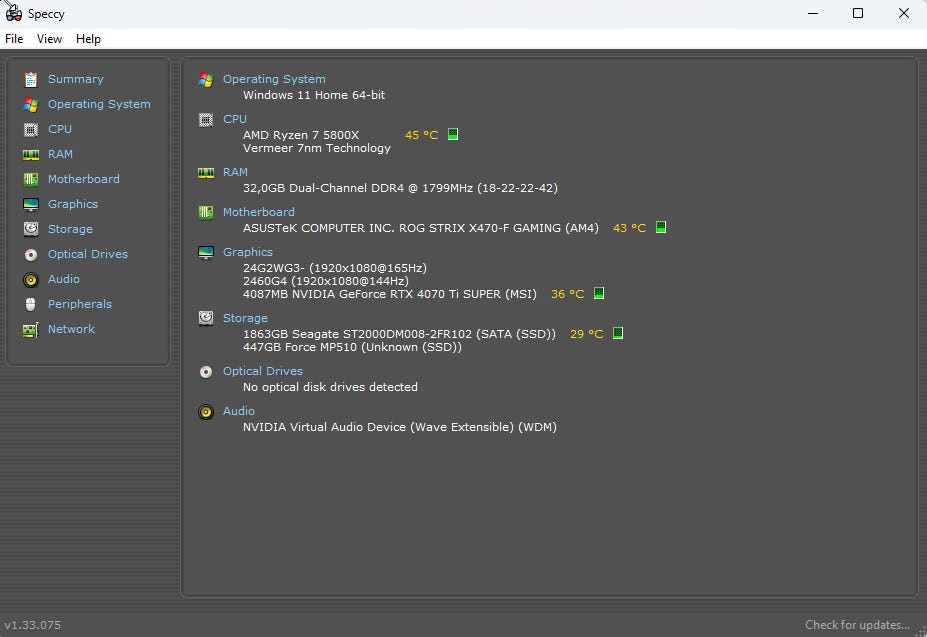The width and height of the screenshot is (927, 637).
Task: Click the Optical Drives disc icon in sidebar
Action: tap(31, 254)
